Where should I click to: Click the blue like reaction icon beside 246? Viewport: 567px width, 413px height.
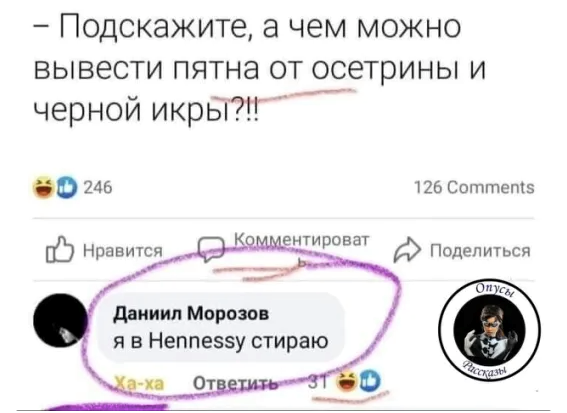pyautogui.click(x=66, y=188)
